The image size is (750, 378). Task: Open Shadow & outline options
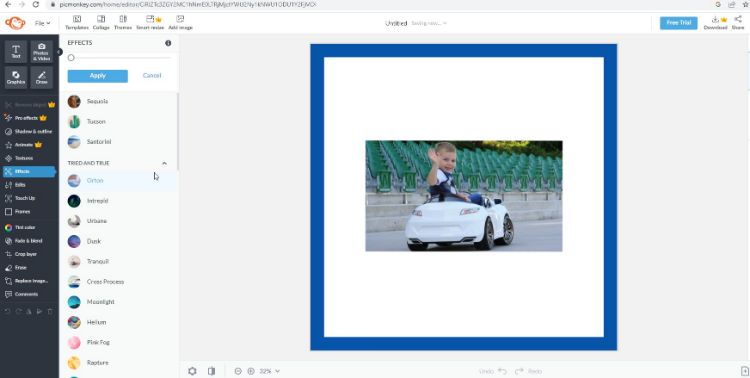pyautogui.click(x=29, y=131)
